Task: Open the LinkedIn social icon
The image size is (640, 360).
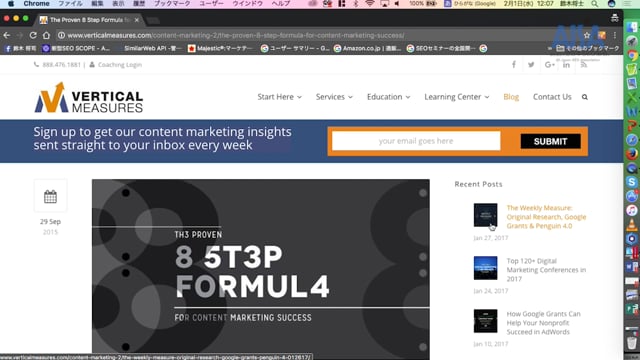Action: 567,64
